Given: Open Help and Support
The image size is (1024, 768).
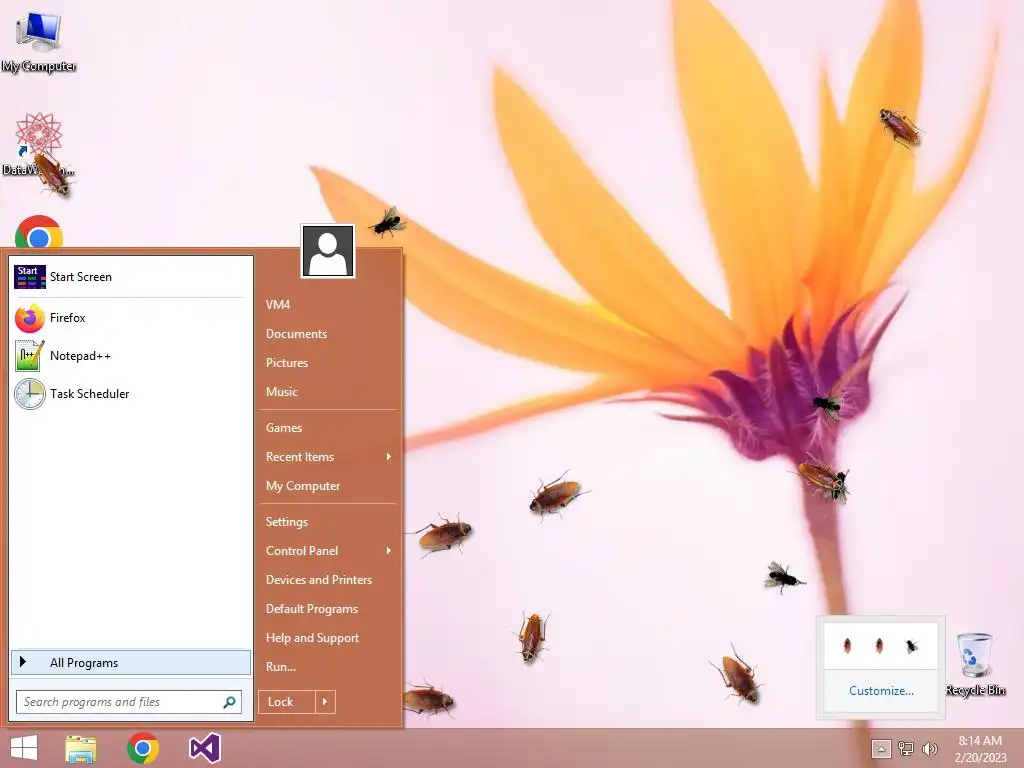Looking at the screenshot, I should coord(312,638).
